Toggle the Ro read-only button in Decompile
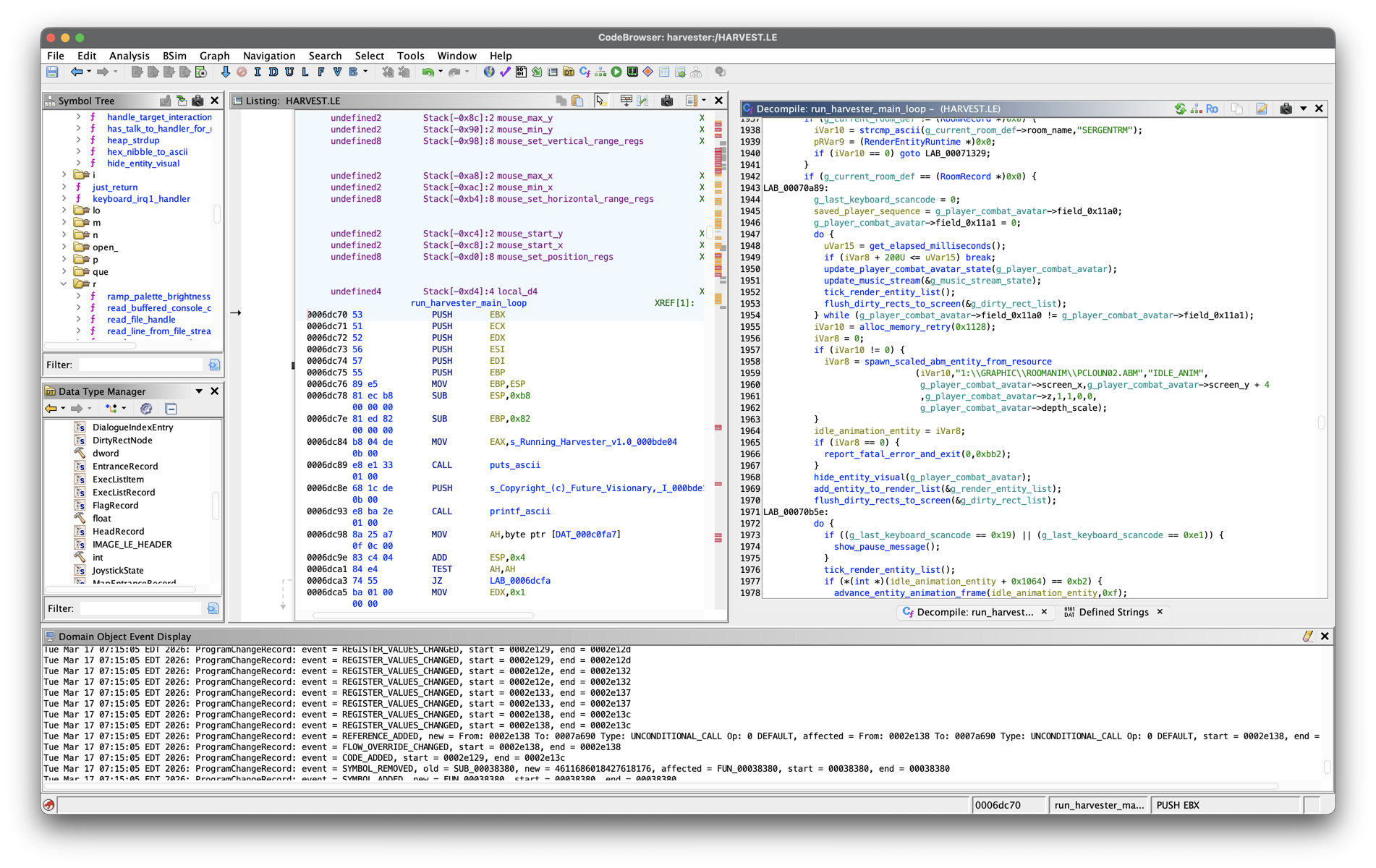Screen dimensions: 1376x868 [x=1212, y=109]
